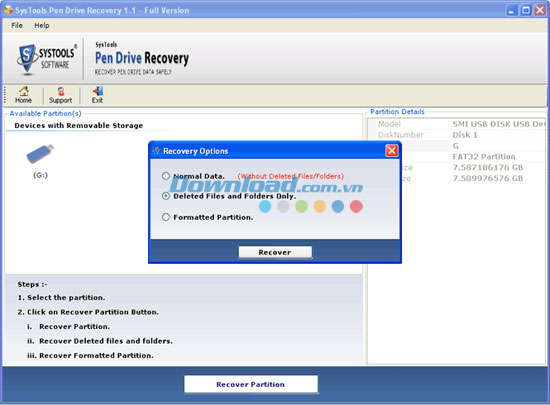Minimize the Pen Drive Recovery window
The width and height of the screenshot is (550, 405).
tap(512, 10)
